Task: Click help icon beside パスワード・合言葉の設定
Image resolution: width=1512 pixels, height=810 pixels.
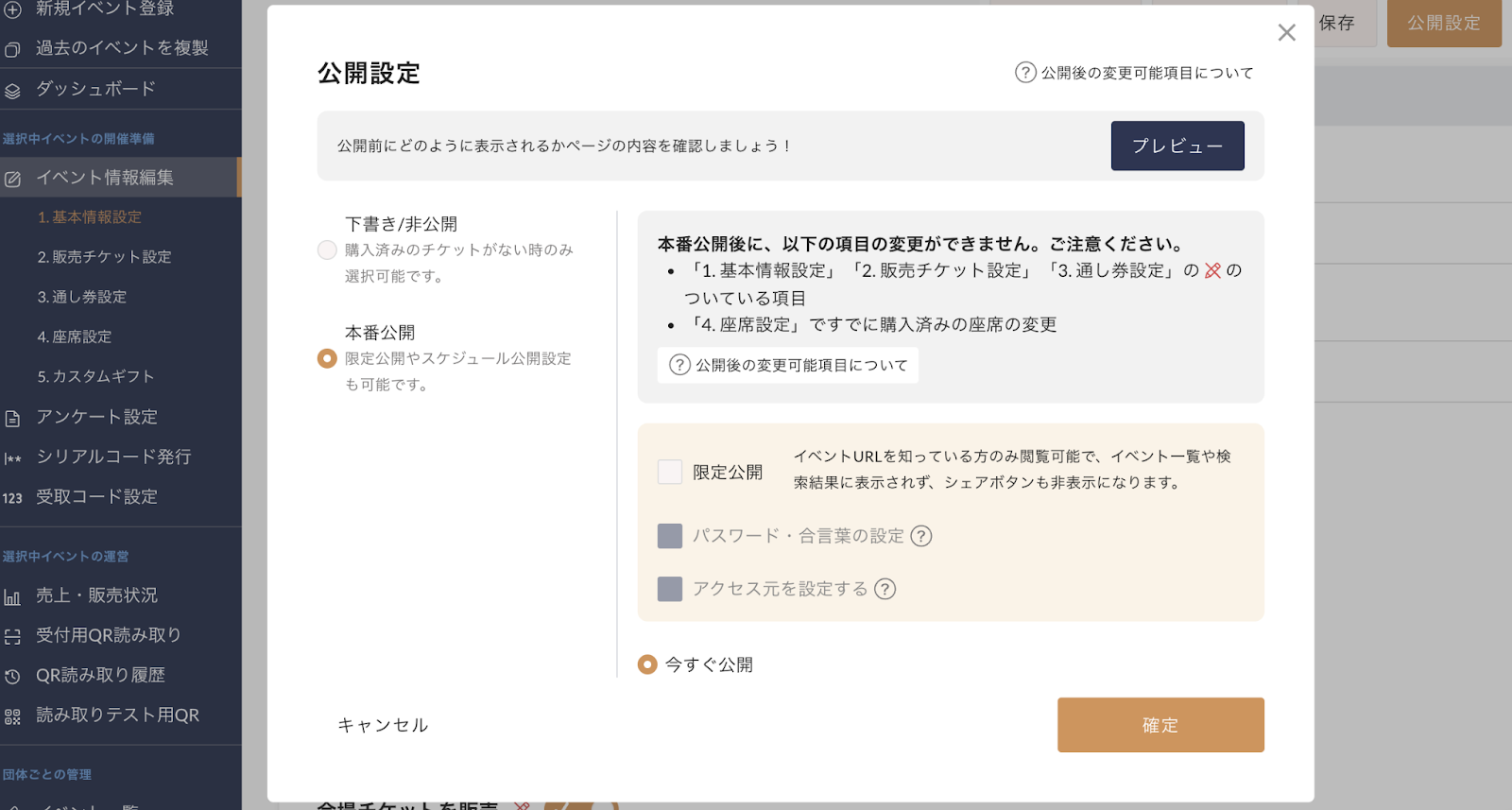Action: tap(920, 536)
